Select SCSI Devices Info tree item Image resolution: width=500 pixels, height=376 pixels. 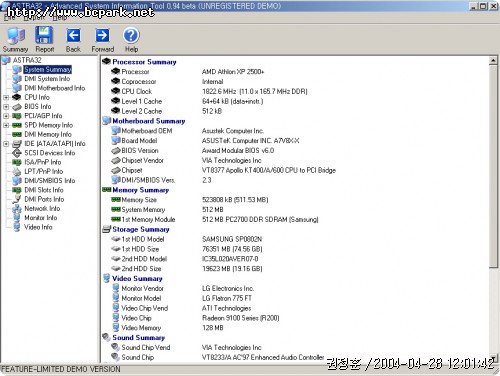pyautogui.click(x=50, y=153)
